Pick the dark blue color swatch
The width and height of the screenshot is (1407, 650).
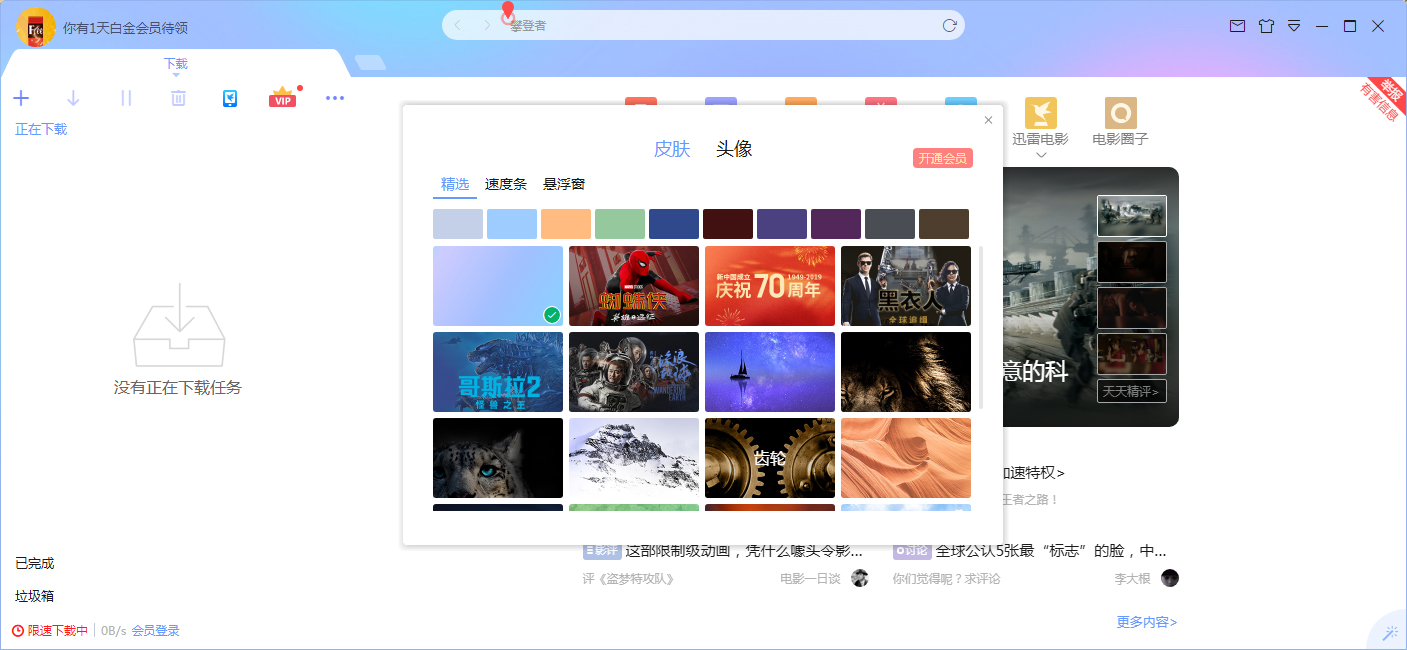point(674,223)
